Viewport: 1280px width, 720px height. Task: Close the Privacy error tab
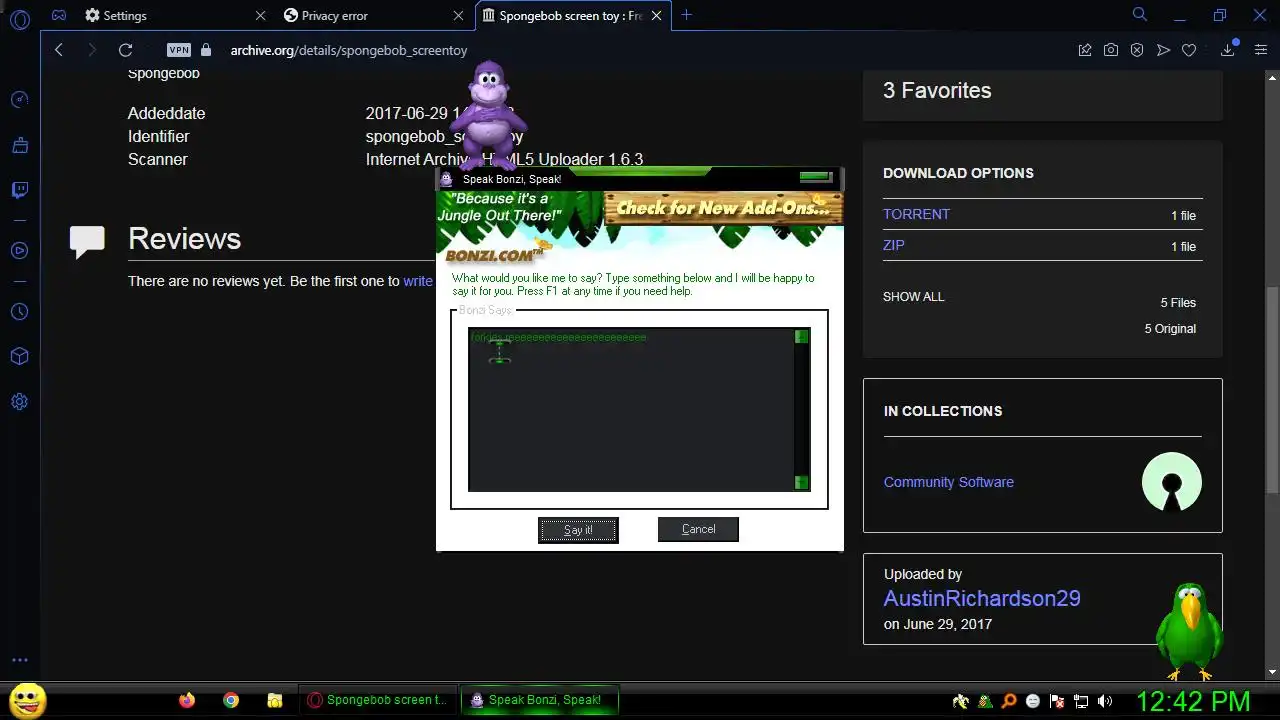pos(459,15)
